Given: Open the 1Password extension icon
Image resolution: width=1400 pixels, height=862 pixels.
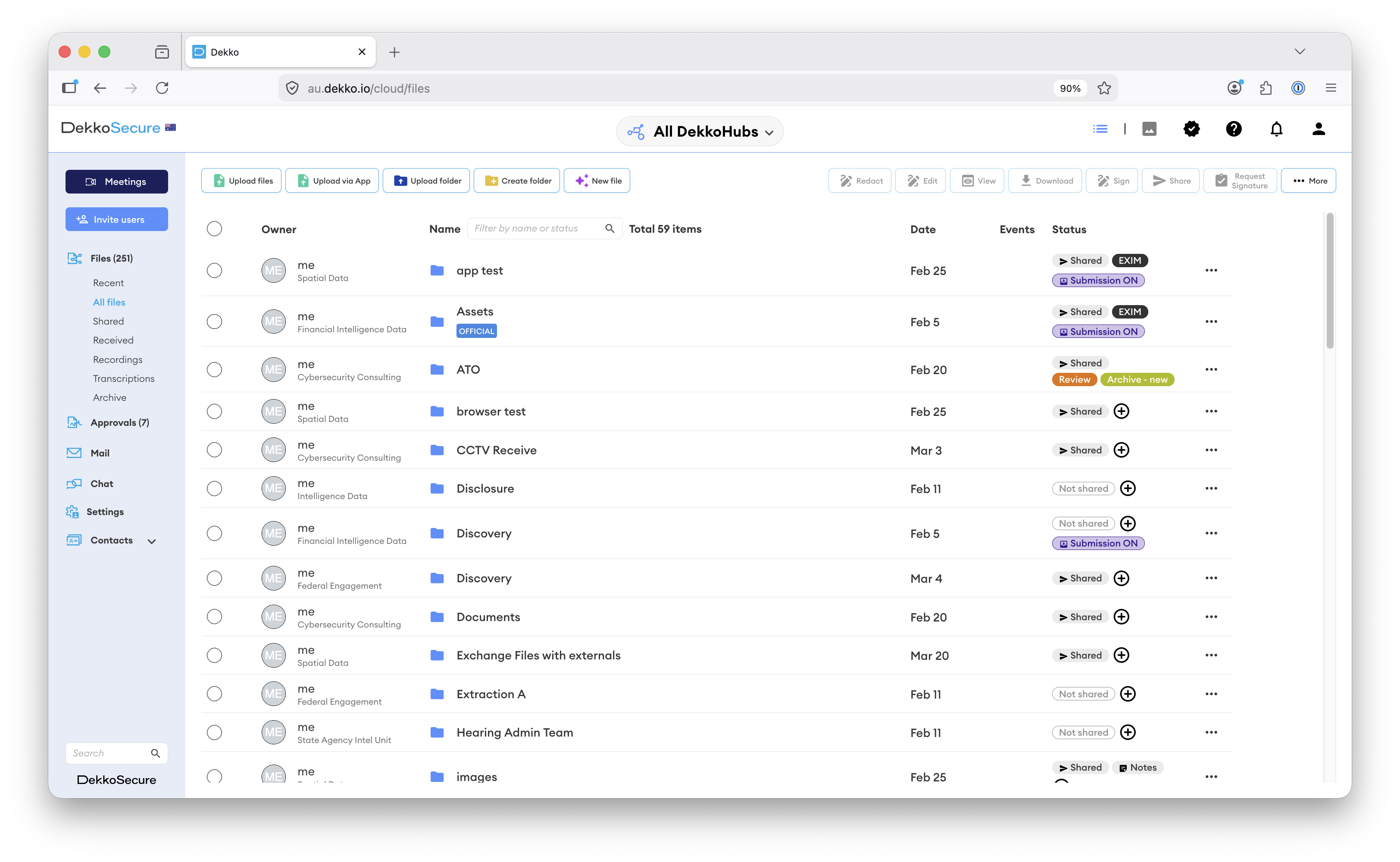Looking at the screenshot, I should 1298,88.
